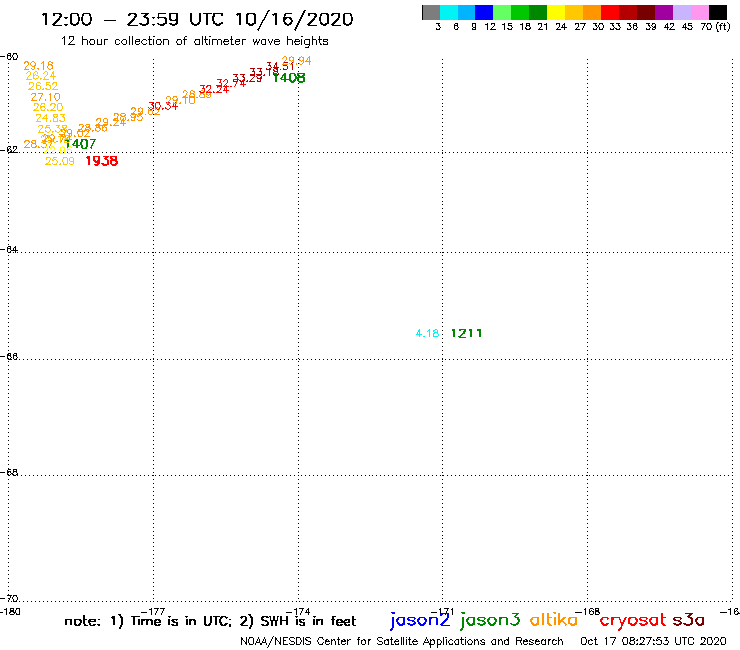Click the '12' label under the color scale

click(490, 27)
